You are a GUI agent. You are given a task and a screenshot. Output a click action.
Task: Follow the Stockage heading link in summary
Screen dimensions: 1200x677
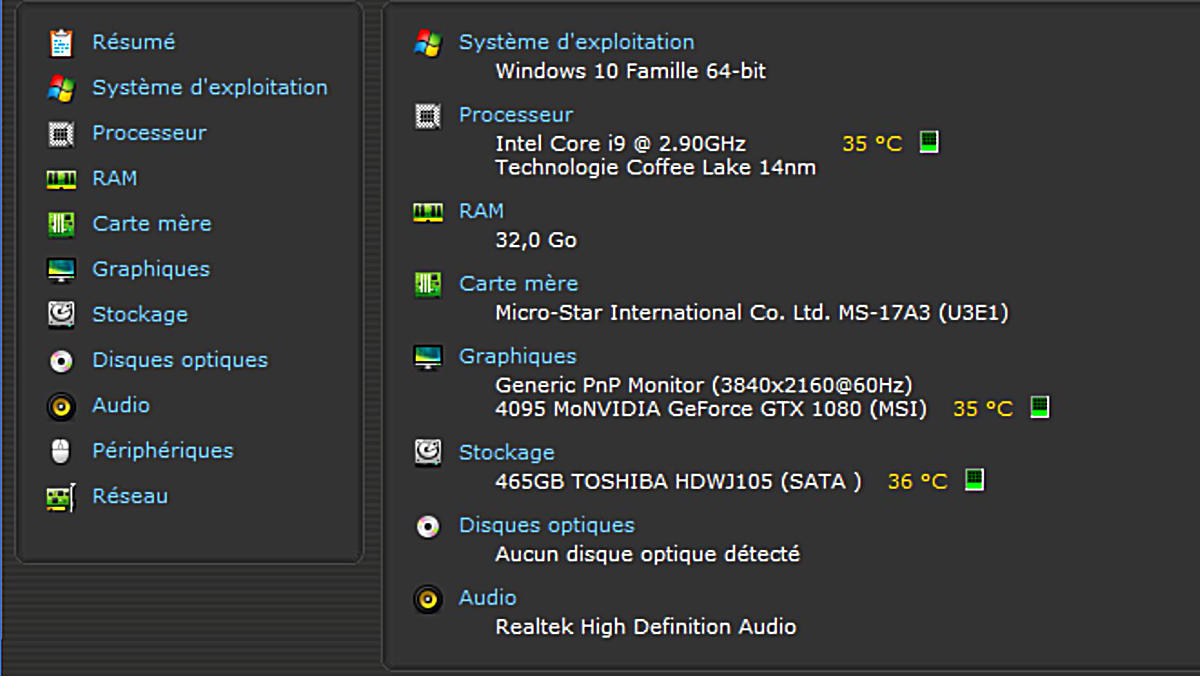click(x=507, y=453)
